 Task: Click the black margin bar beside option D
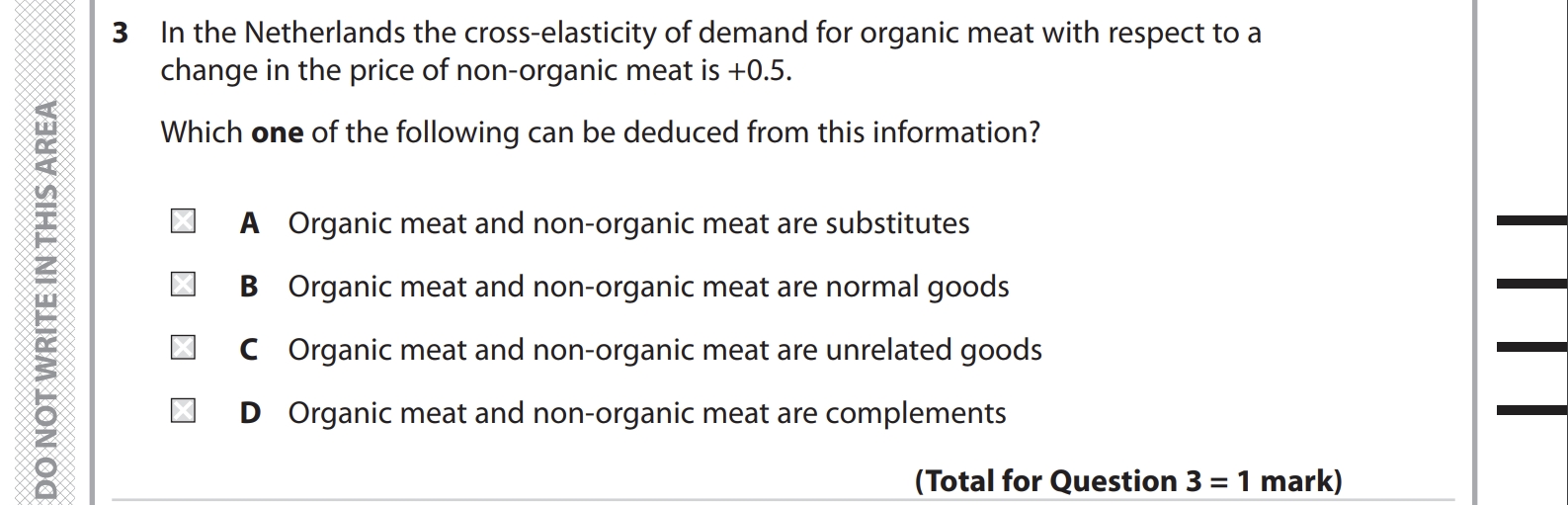1531,410
